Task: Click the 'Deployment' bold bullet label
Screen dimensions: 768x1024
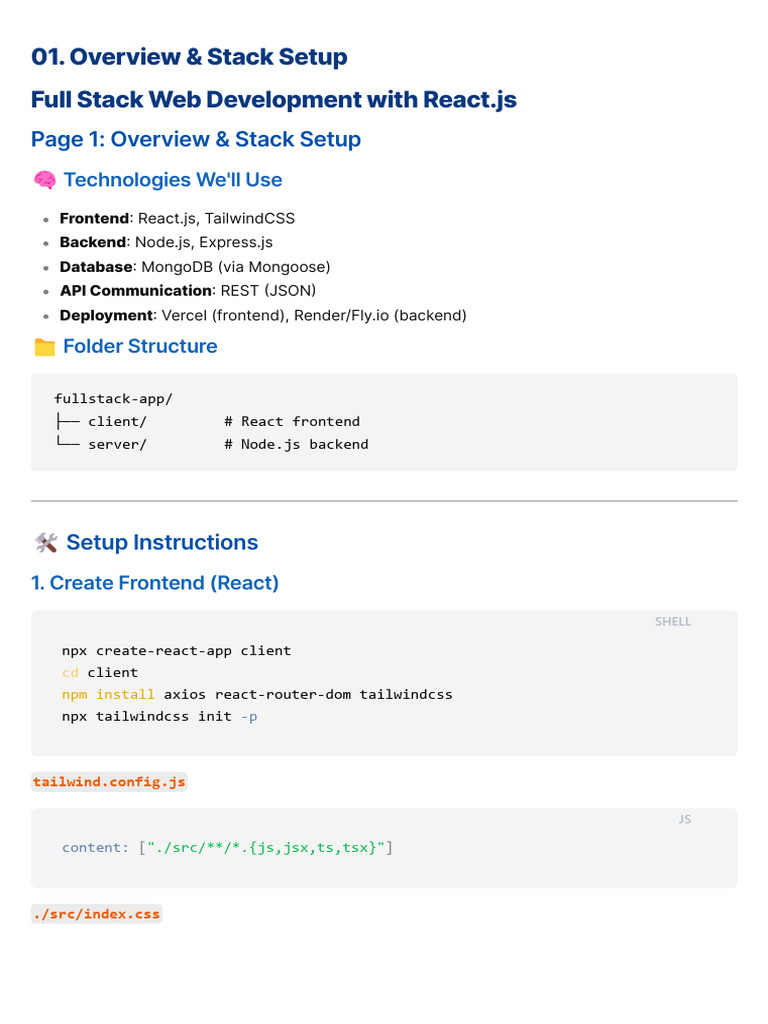Action: [x=105, y=315]
